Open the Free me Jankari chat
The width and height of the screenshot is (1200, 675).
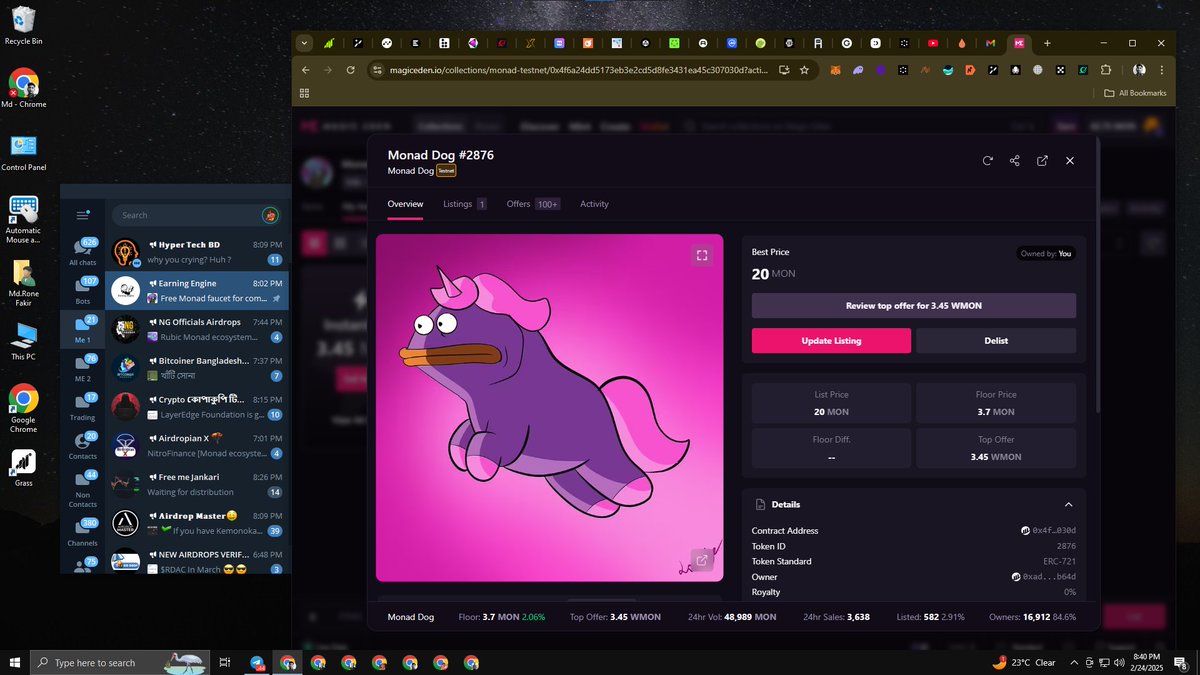tap(197, 485)
